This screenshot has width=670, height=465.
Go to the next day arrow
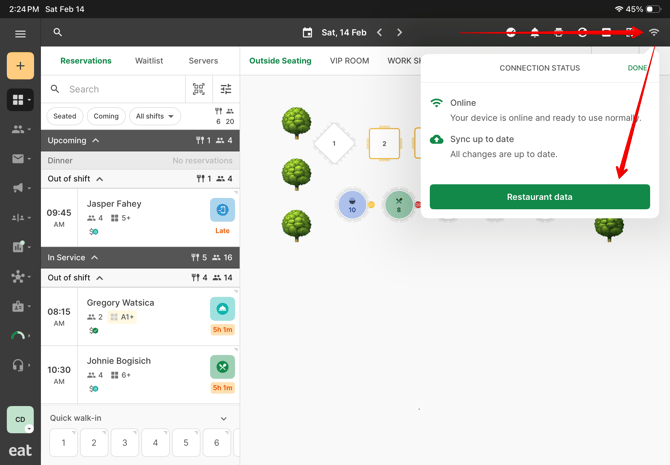[399, 33]
